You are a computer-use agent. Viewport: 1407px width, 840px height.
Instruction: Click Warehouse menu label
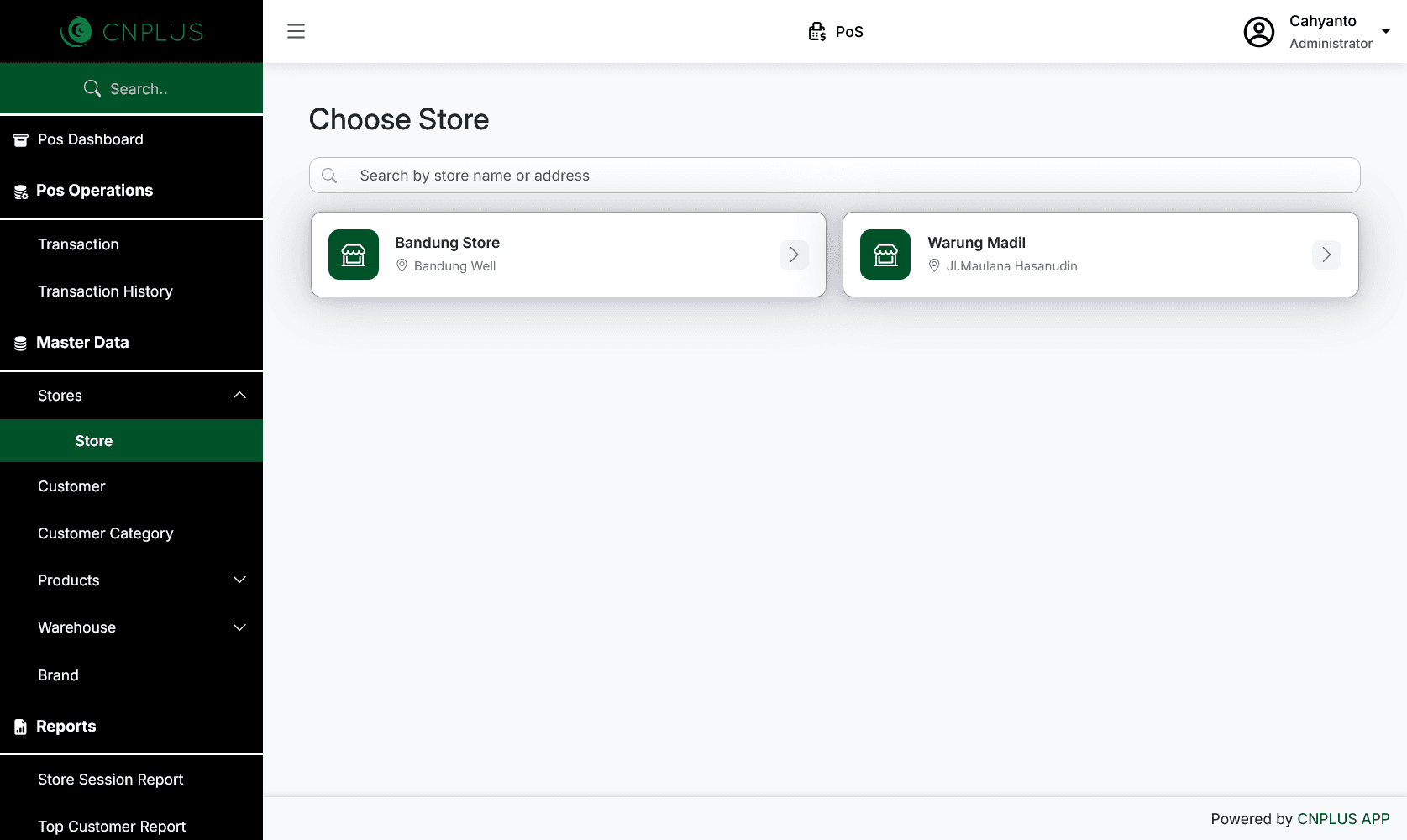[x=76, y=627]
